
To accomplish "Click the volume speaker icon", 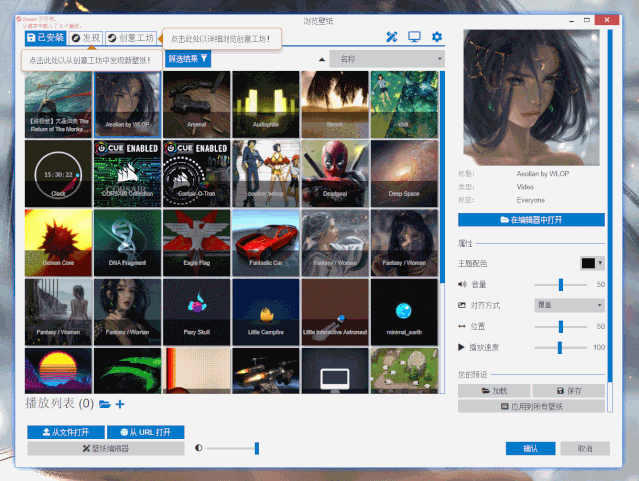I will point(462,284).
